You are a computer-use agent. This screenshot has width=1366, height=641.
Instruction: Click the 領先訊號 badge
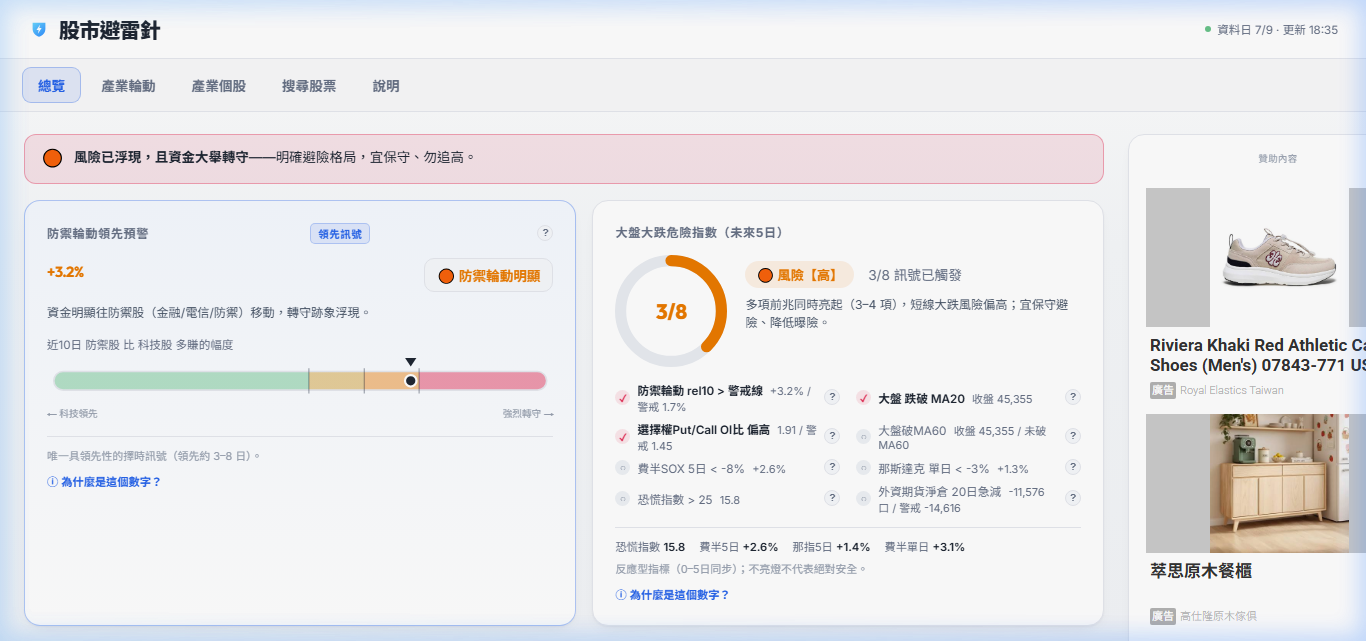[340, 234]
